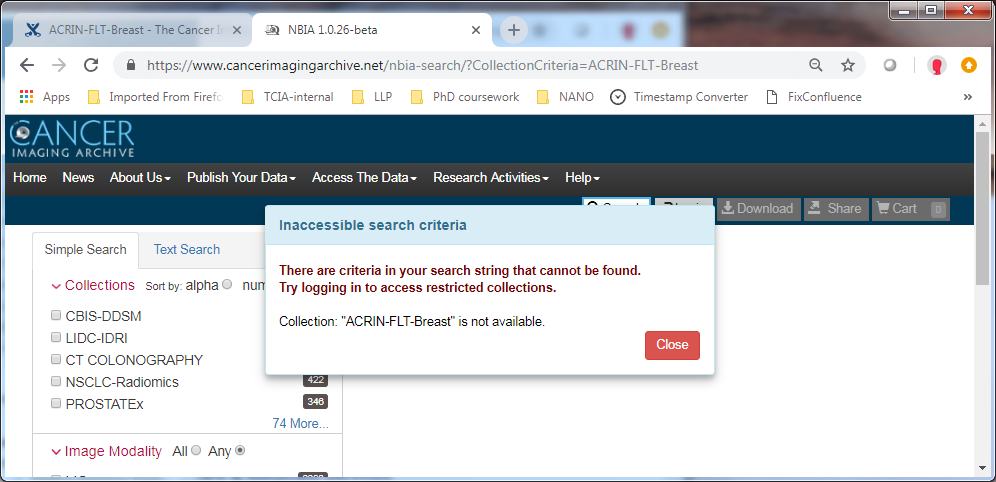Close the Inaccessible search criteria dialog
Image resolution: width=996 pixels, height=482 pixels.
[x=672, y=345]
